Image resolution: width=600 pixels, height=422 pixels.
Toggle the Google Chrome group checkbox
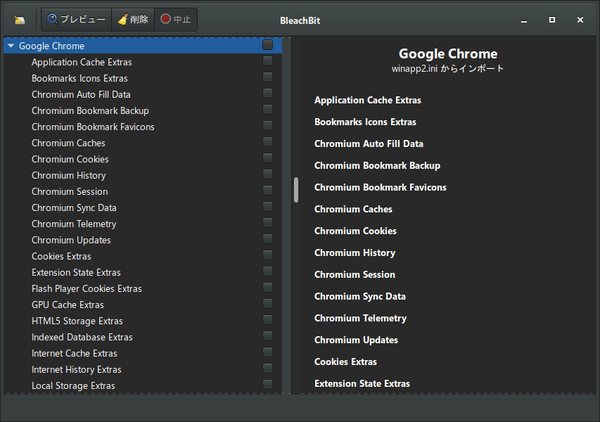pos(267,45)
